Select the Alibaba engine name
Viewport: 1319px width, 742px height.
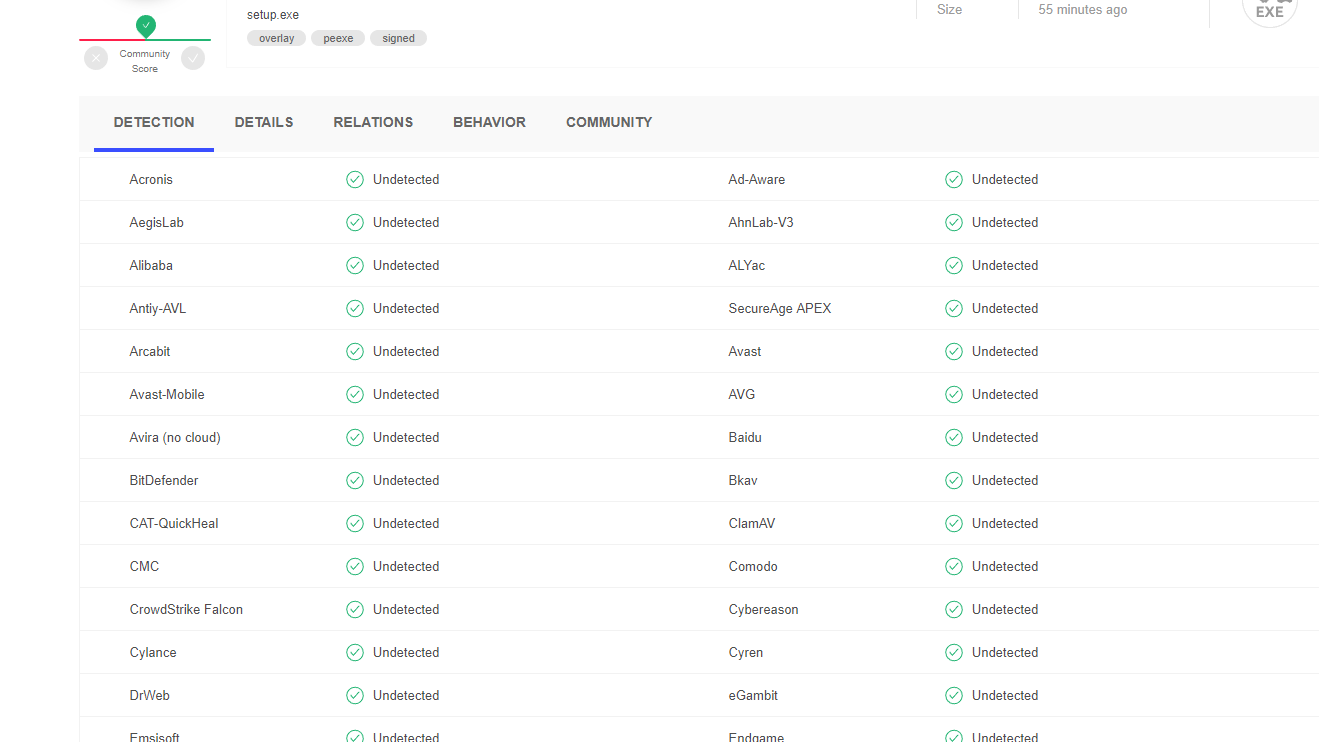(x=151, y=265)
